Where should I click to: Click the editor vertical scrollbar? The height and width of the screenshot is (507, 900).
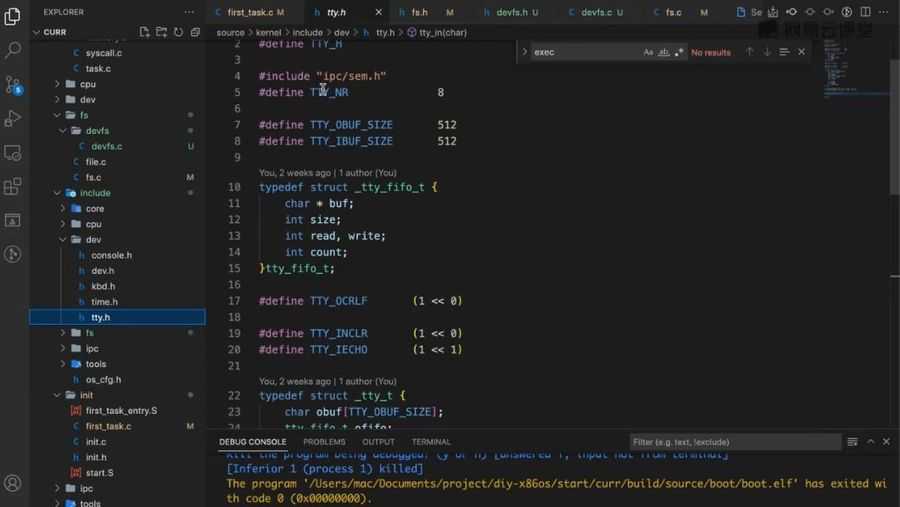[x=895, y=126]
